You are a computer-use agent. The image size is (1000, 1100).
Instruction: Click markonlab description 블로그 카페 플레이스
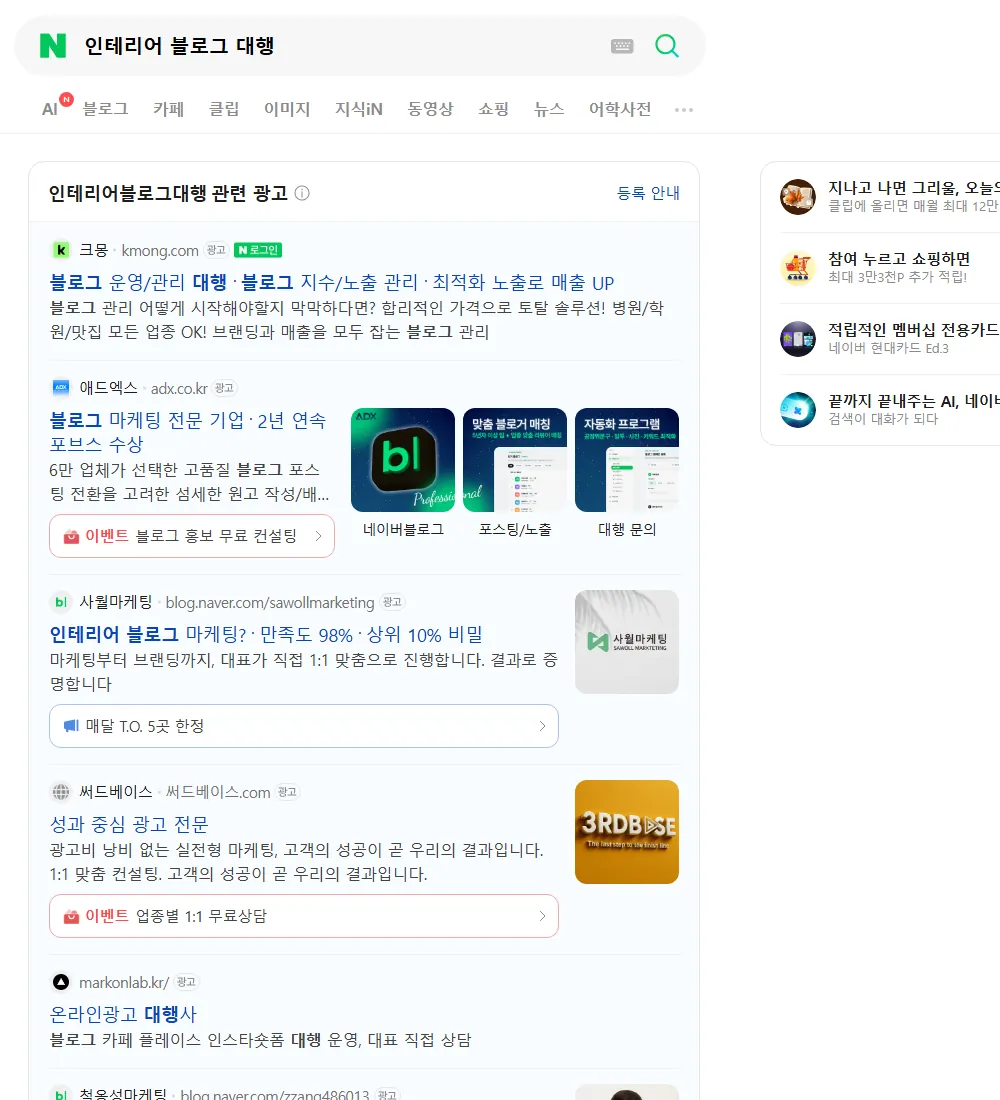pos(260,1040)
